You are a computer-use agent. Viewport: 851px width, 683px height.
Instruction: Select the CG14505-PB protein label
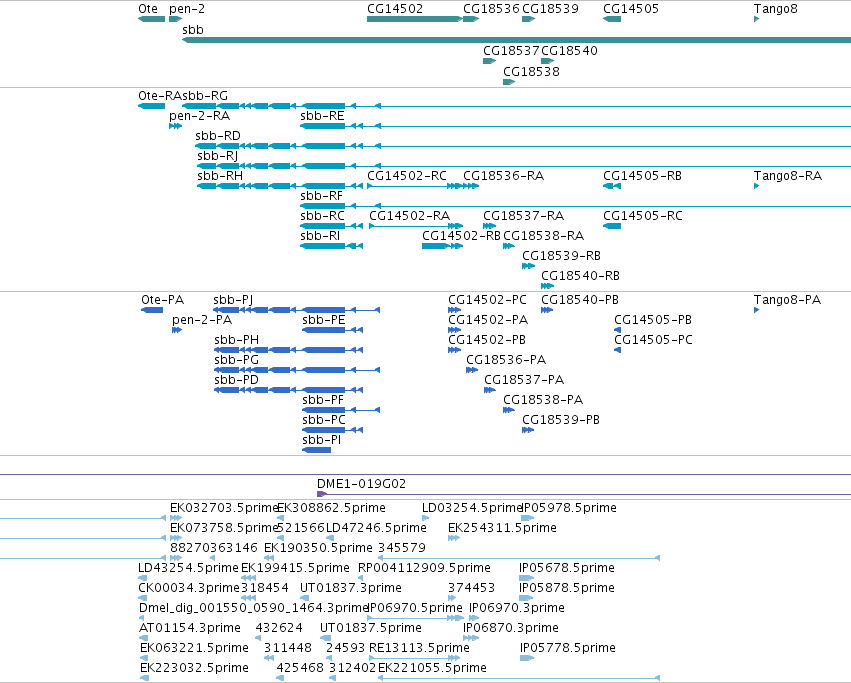(653, 320)
